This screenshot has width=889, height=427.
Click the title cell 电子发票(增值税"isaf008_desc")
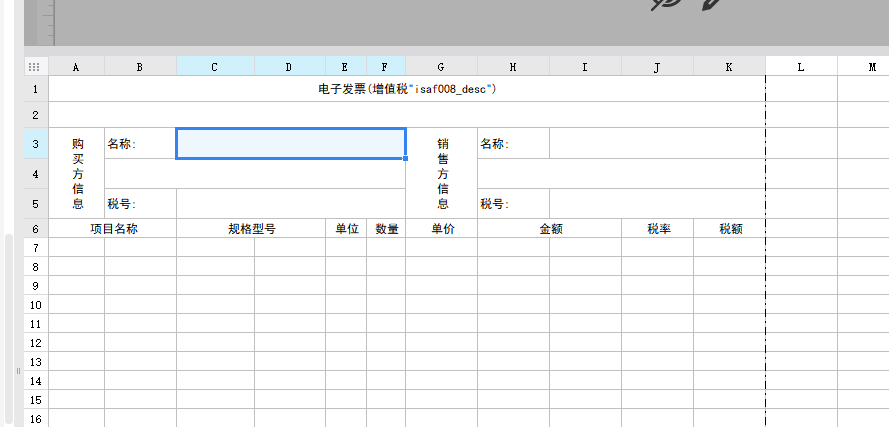(407, 89)
